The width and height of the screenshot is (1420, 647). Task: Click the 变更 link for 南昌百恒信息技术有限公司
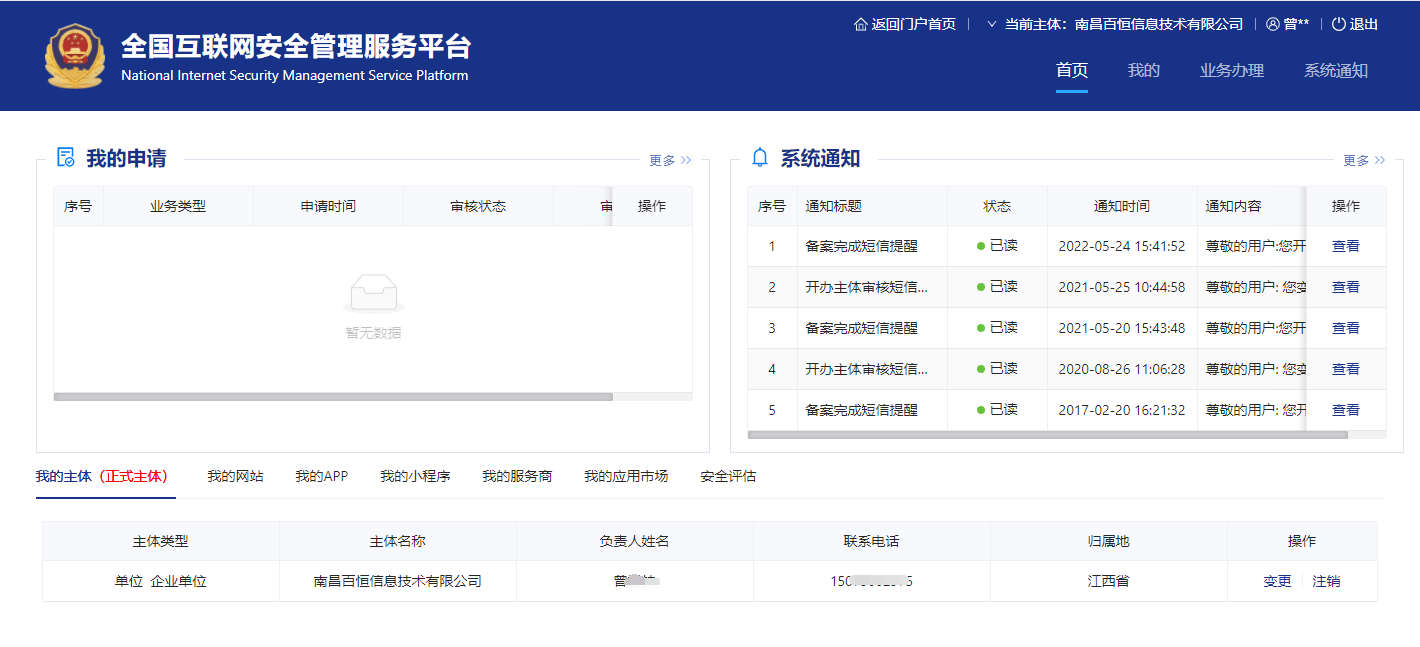[1276, 580]
